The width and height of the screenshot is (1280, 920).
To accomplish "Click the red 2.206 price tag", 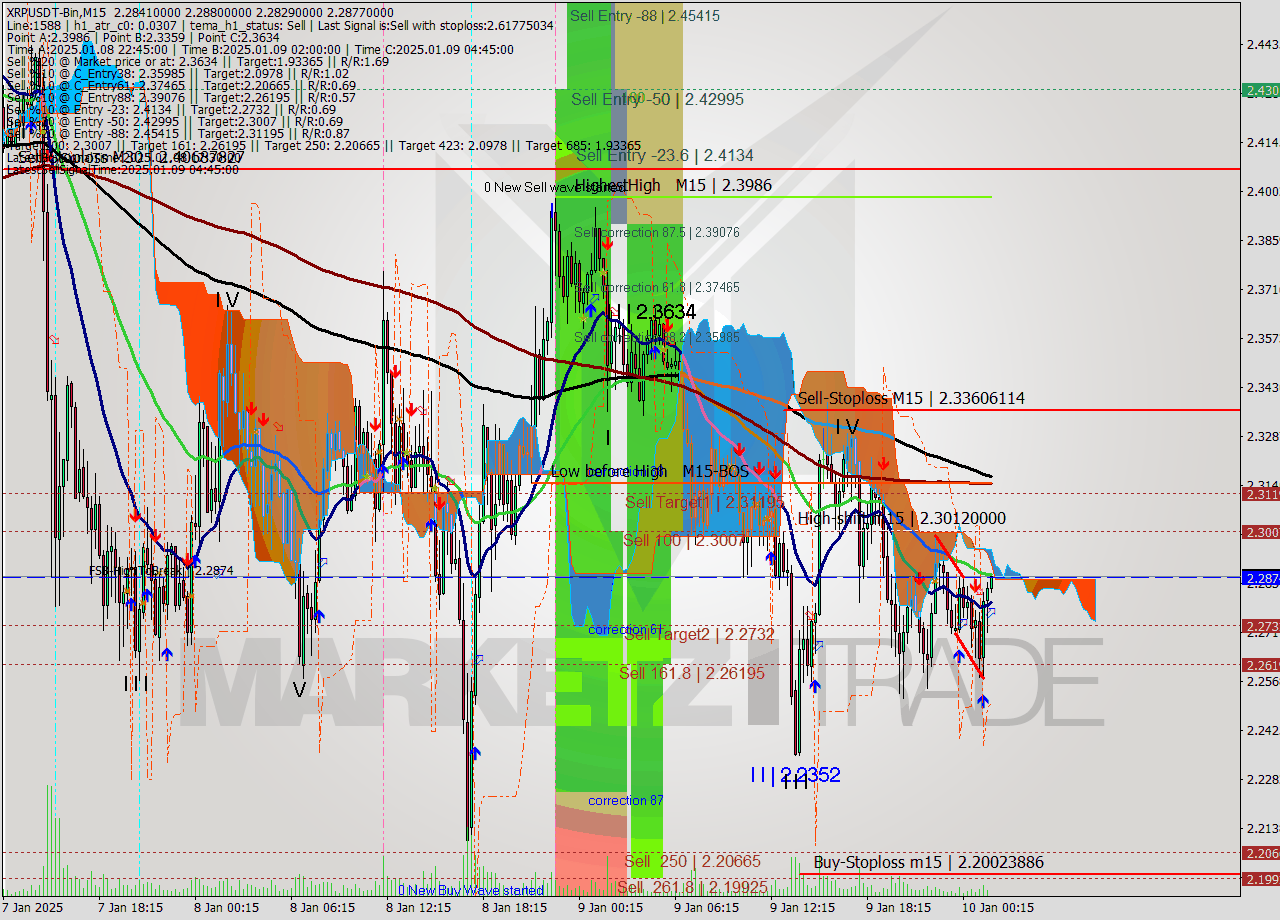I will tap(1260, 853).
